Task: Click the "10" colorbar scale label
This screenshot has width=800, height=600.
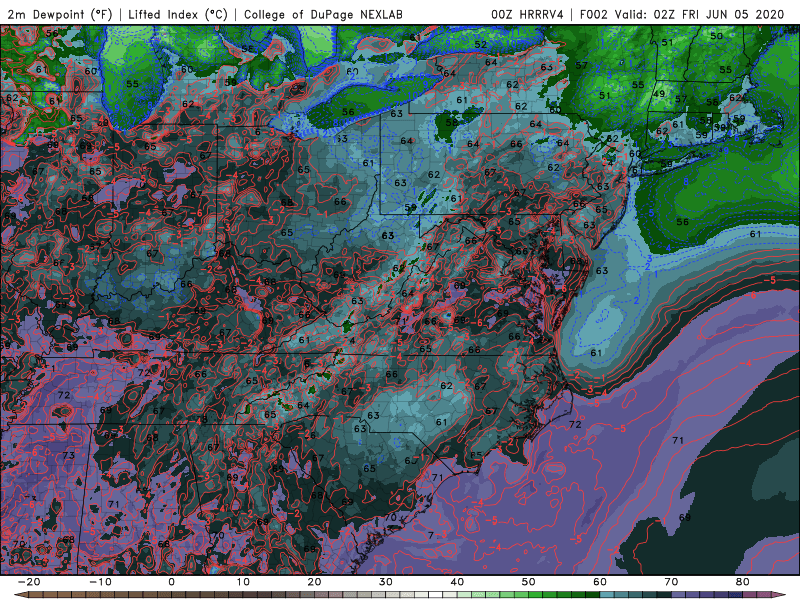Action: click(243, 582)
